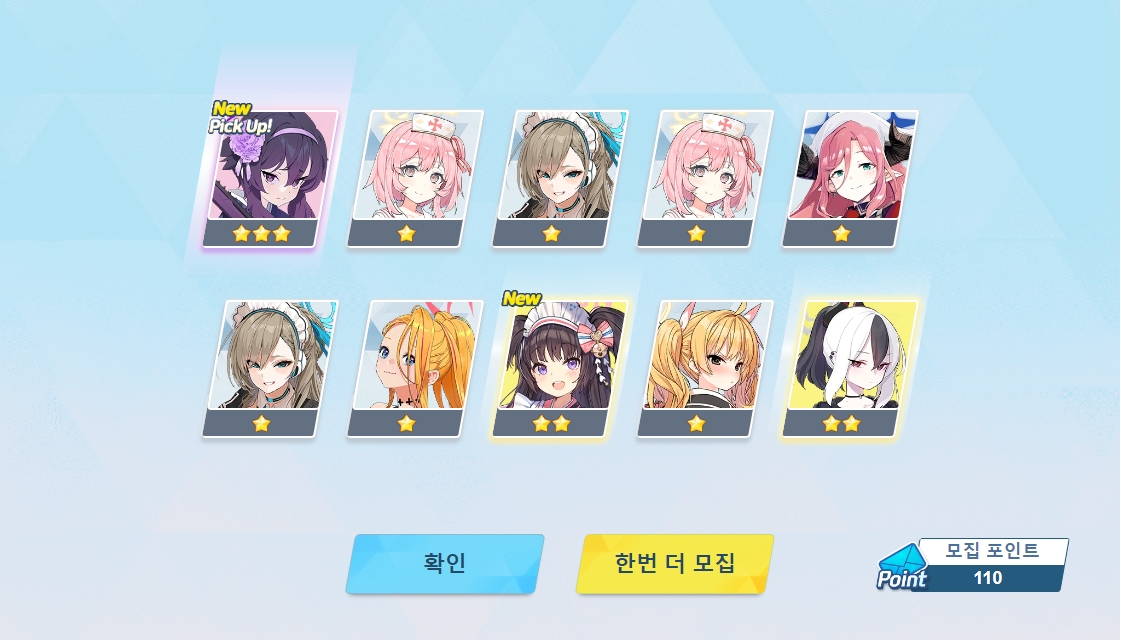Click single star under red-haired horned card
This screenshot has width=1121, height=640.
[841, 234]
